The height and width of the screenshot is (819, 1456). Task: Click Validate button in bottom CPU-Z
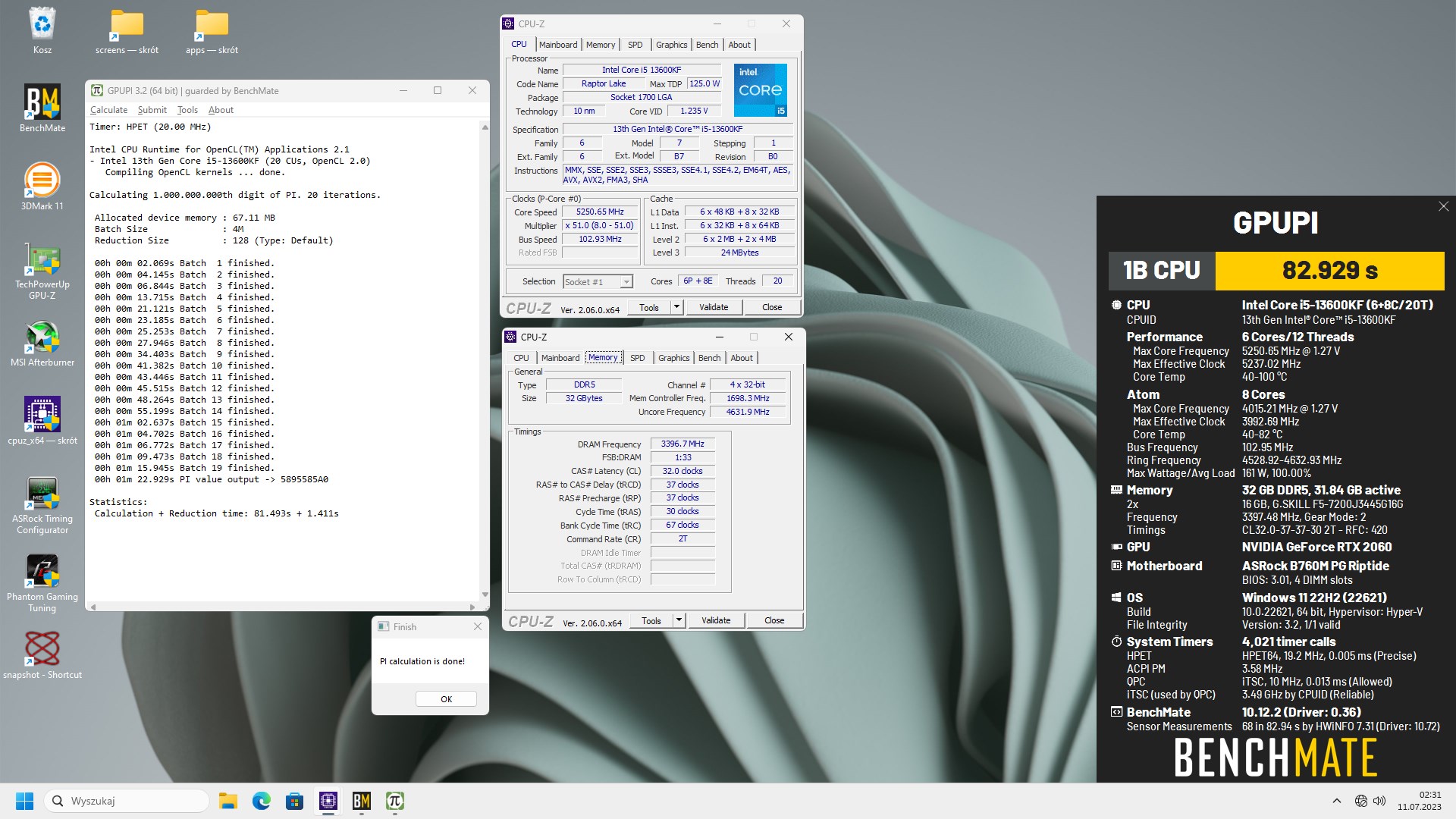tap(716, 620)
